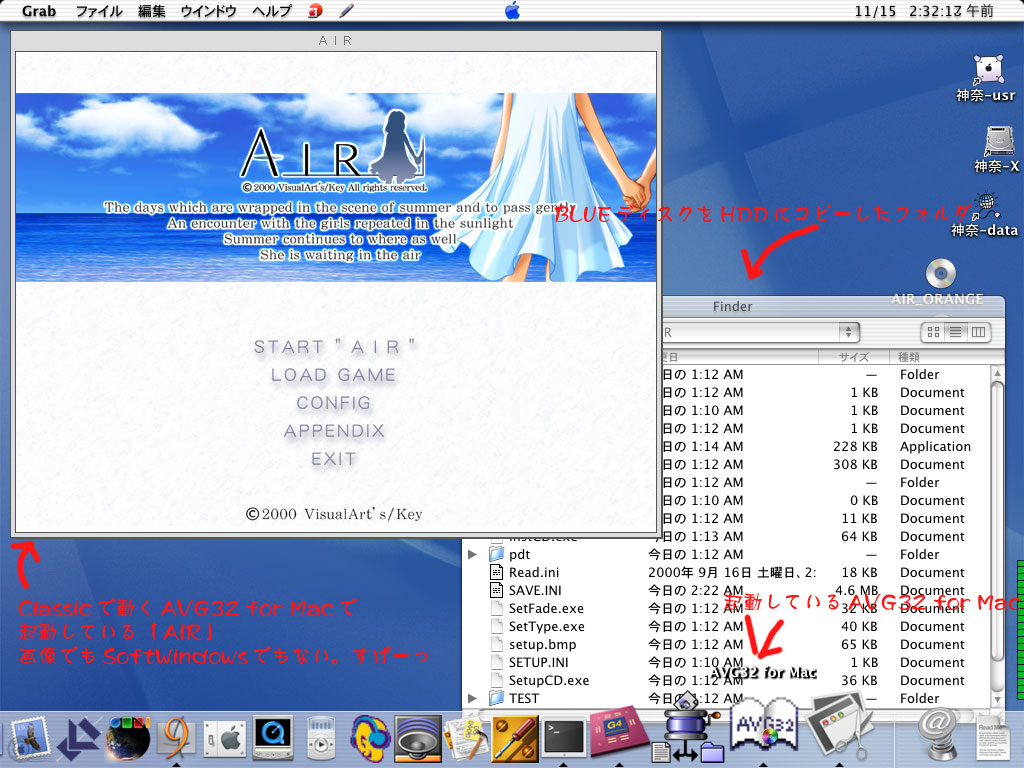Click the screwdriver utility Dock icon
This screenshot has width=1024, height=768.
(515, 738)
